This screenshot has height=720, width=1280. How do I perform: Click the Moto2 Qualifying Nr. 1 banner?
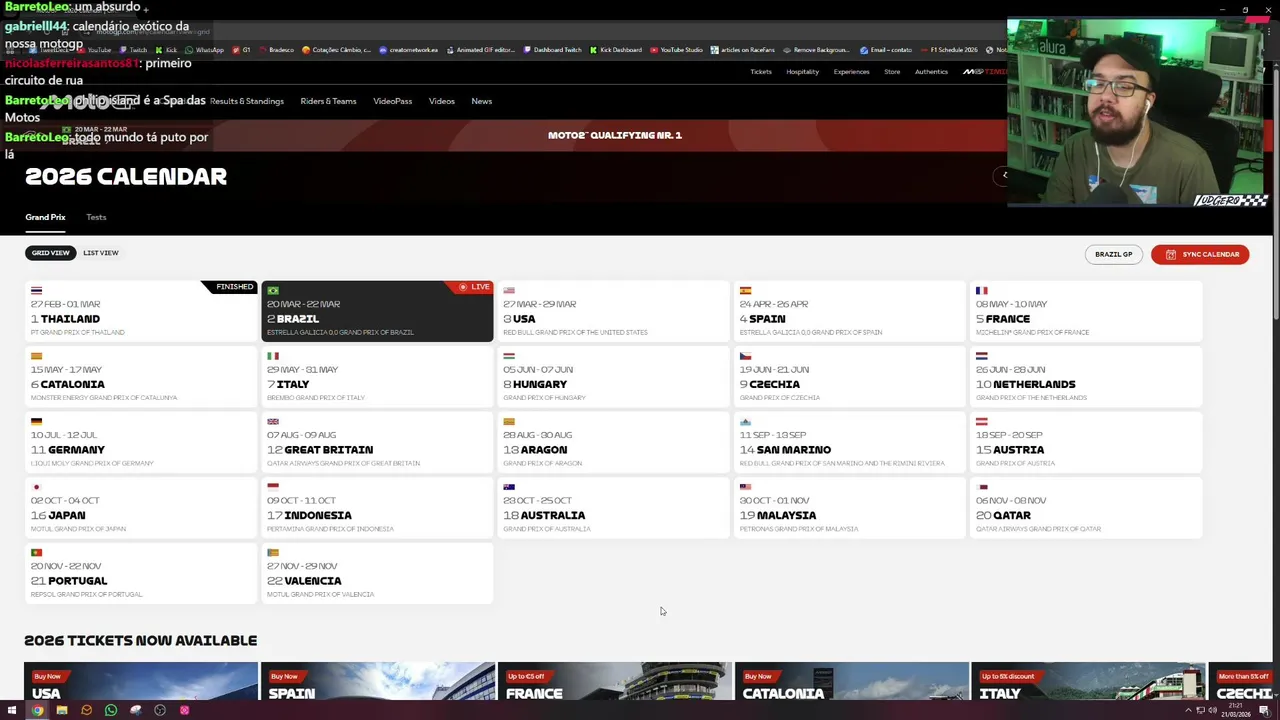pyautogui.click(x=615, y=135)
